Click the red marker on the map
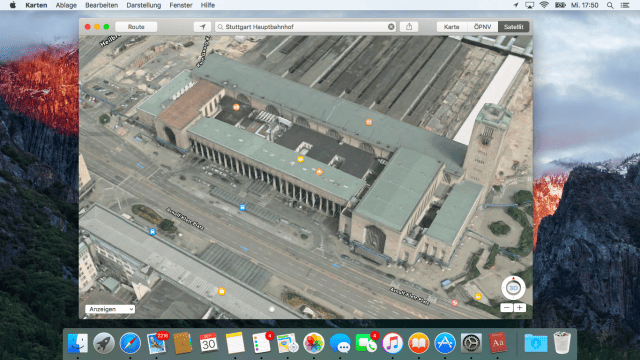The height and width of the screenshot is (360, 640). click(454, 303)
